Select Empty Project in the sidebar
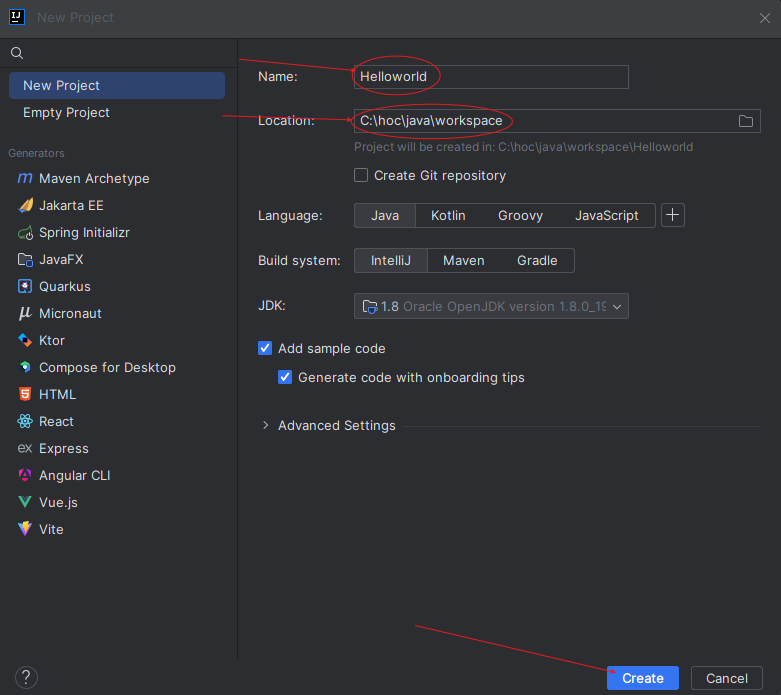This screenshot has height=695, width=781. [66, 112]
